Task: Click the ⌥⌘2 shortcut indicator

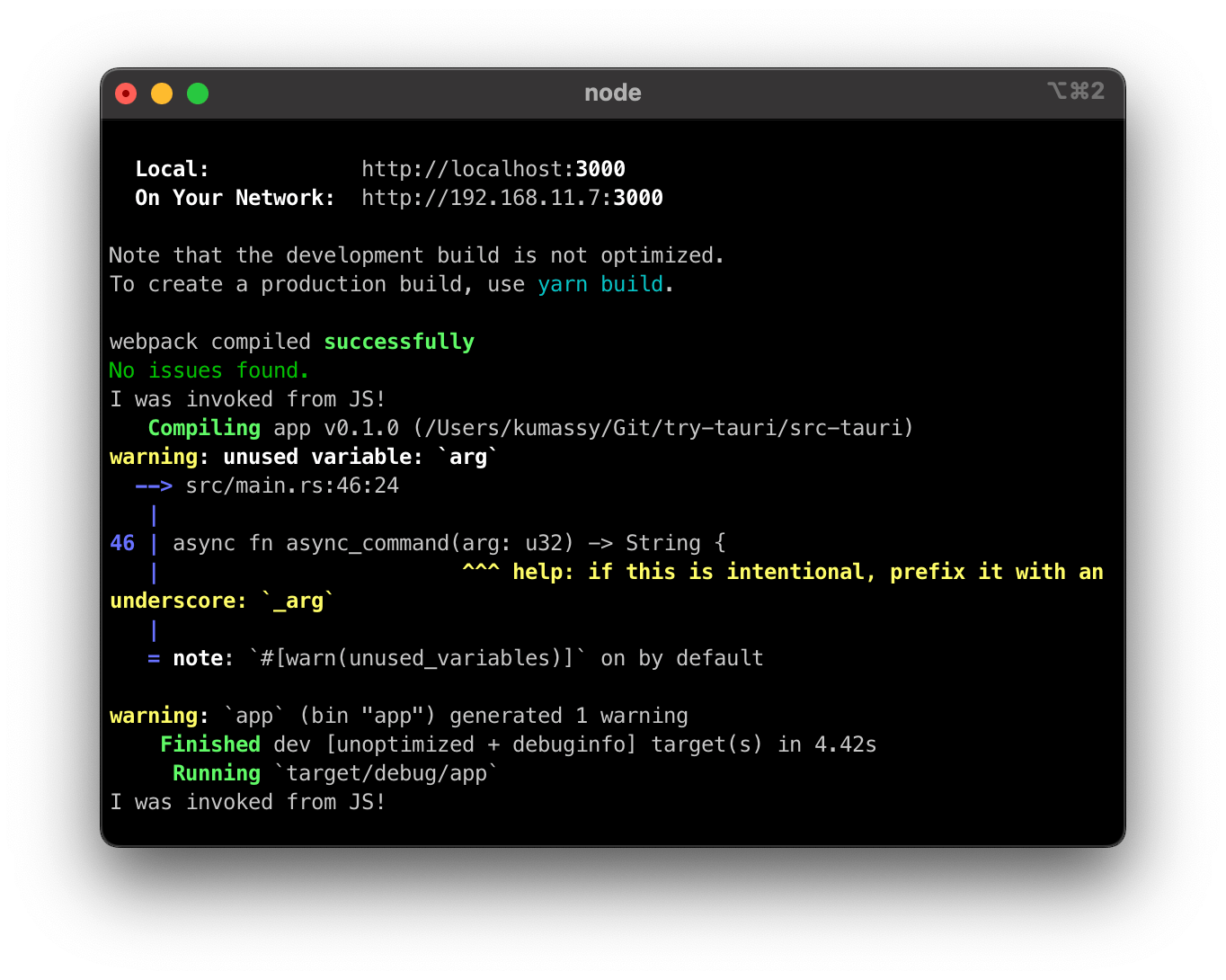Action: click(1075, 91)
